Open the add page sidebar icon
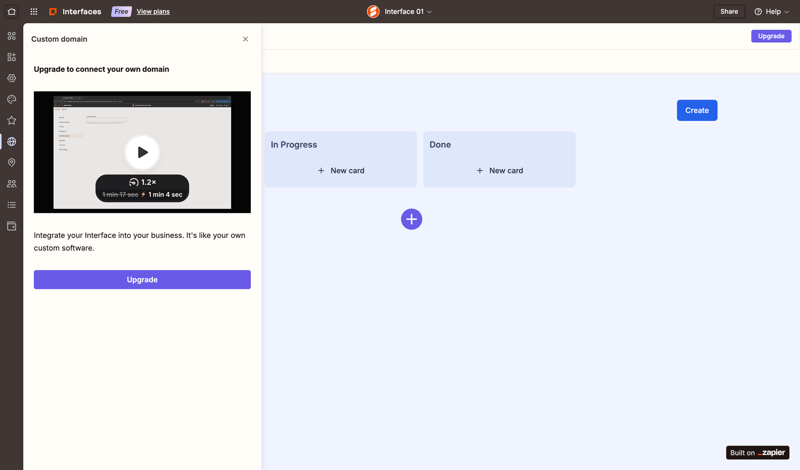 tap(11, 57)
